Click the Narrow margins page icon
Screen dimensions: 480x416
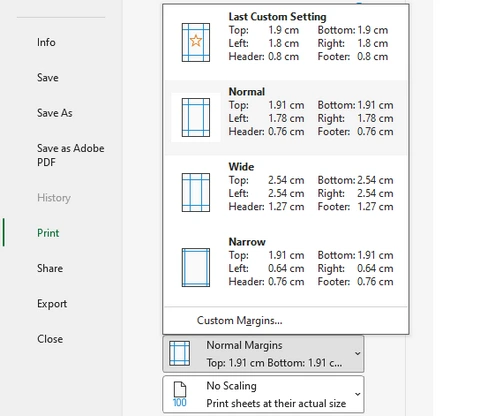[x=196, y=267]
